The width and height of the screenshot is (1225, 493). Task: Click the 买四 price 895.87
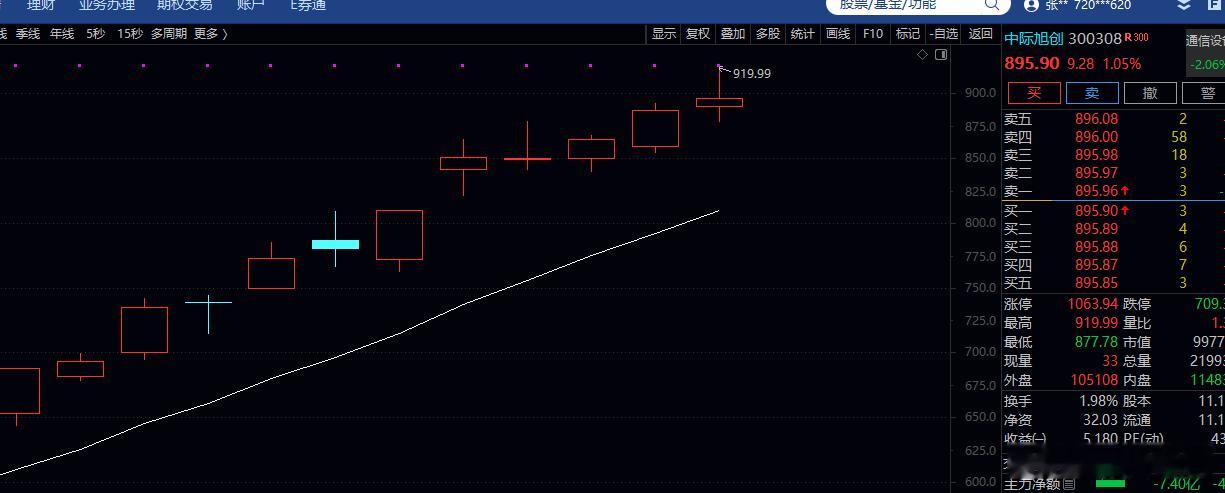click(x=1096, y=265)
